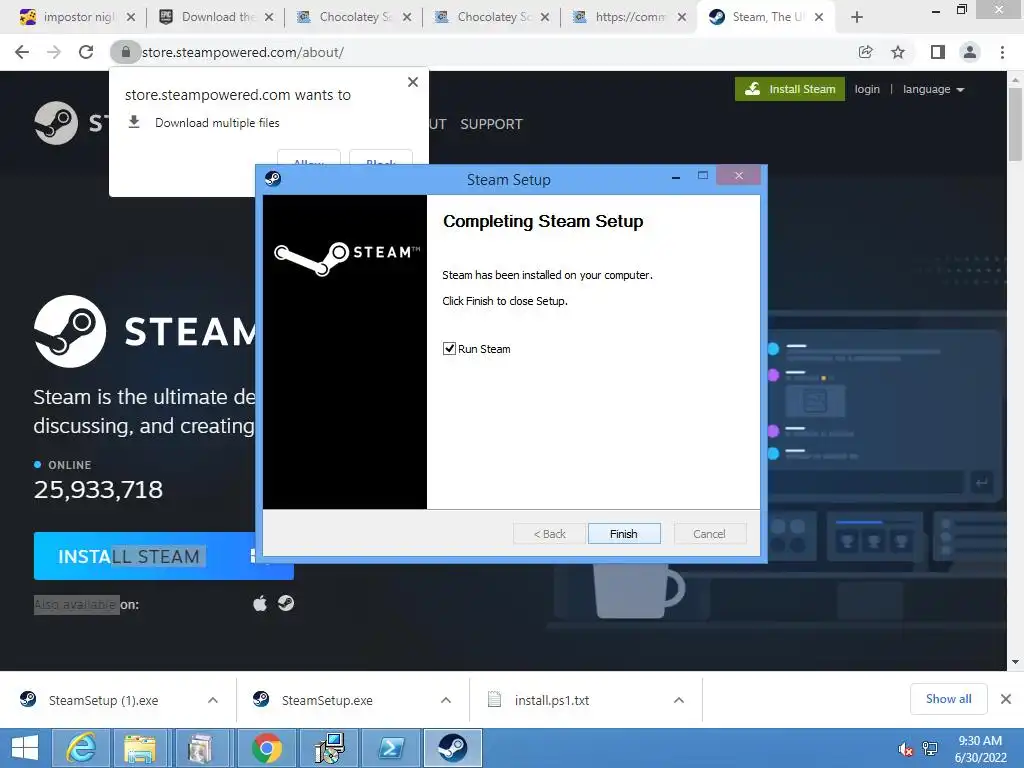The width and height of the screenshot is (1024, 768).
Task: Click the Steam taskbar icon
Action: point(453,748)
